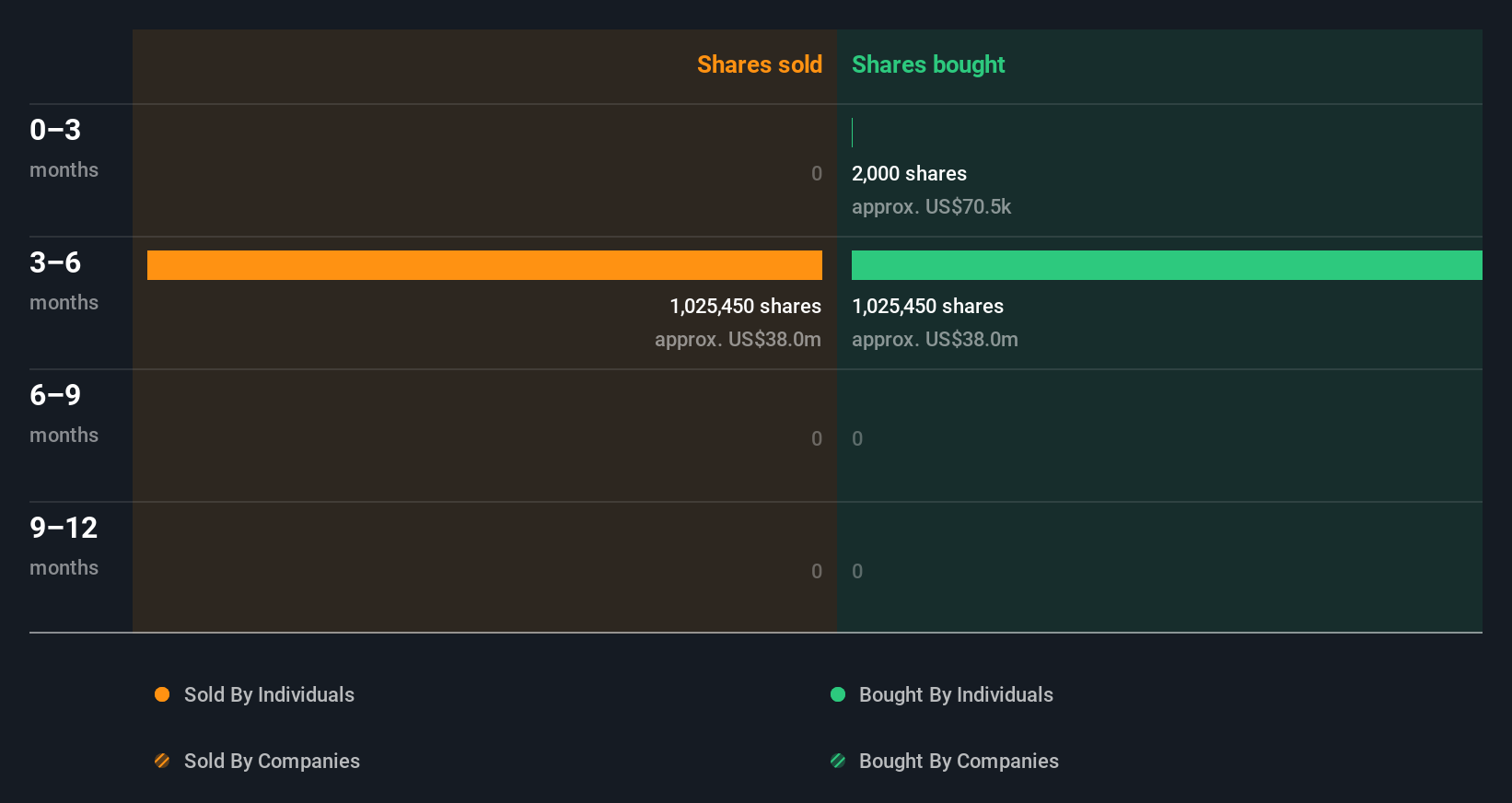Image resolution: width=1512 pixels, height=803 pixels.
Task: Click the 1,025,450 shares value under bought
Action: 927,306
